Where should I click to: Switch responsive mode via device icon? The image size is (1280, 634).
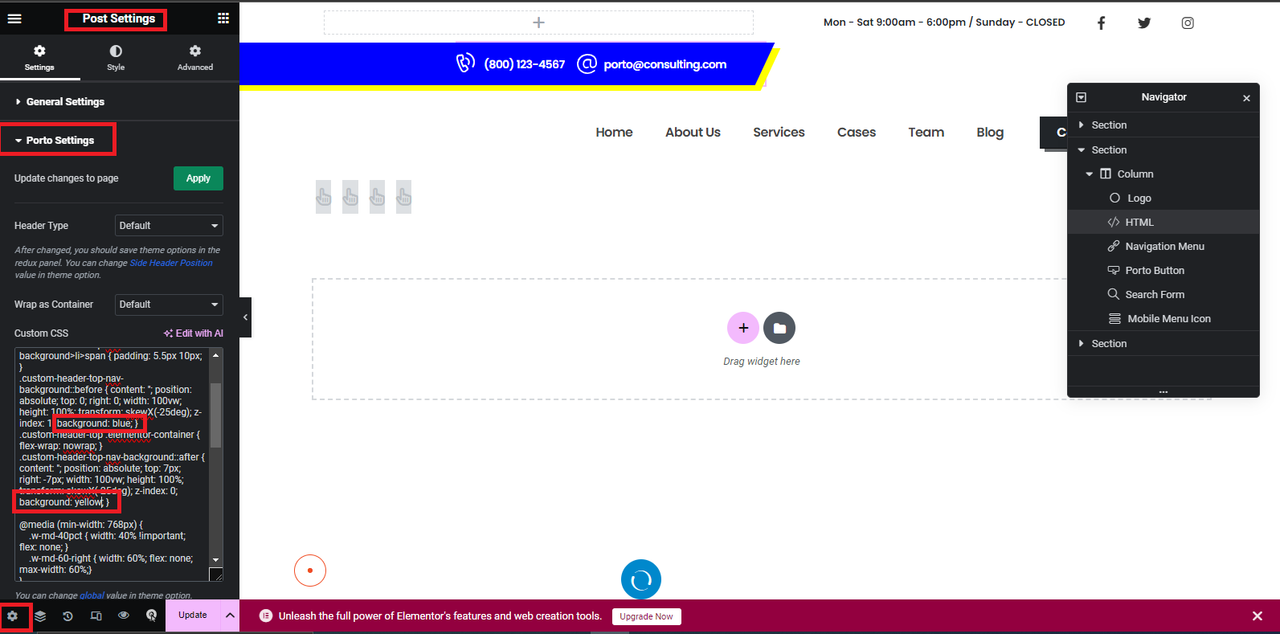click(96, 616)
